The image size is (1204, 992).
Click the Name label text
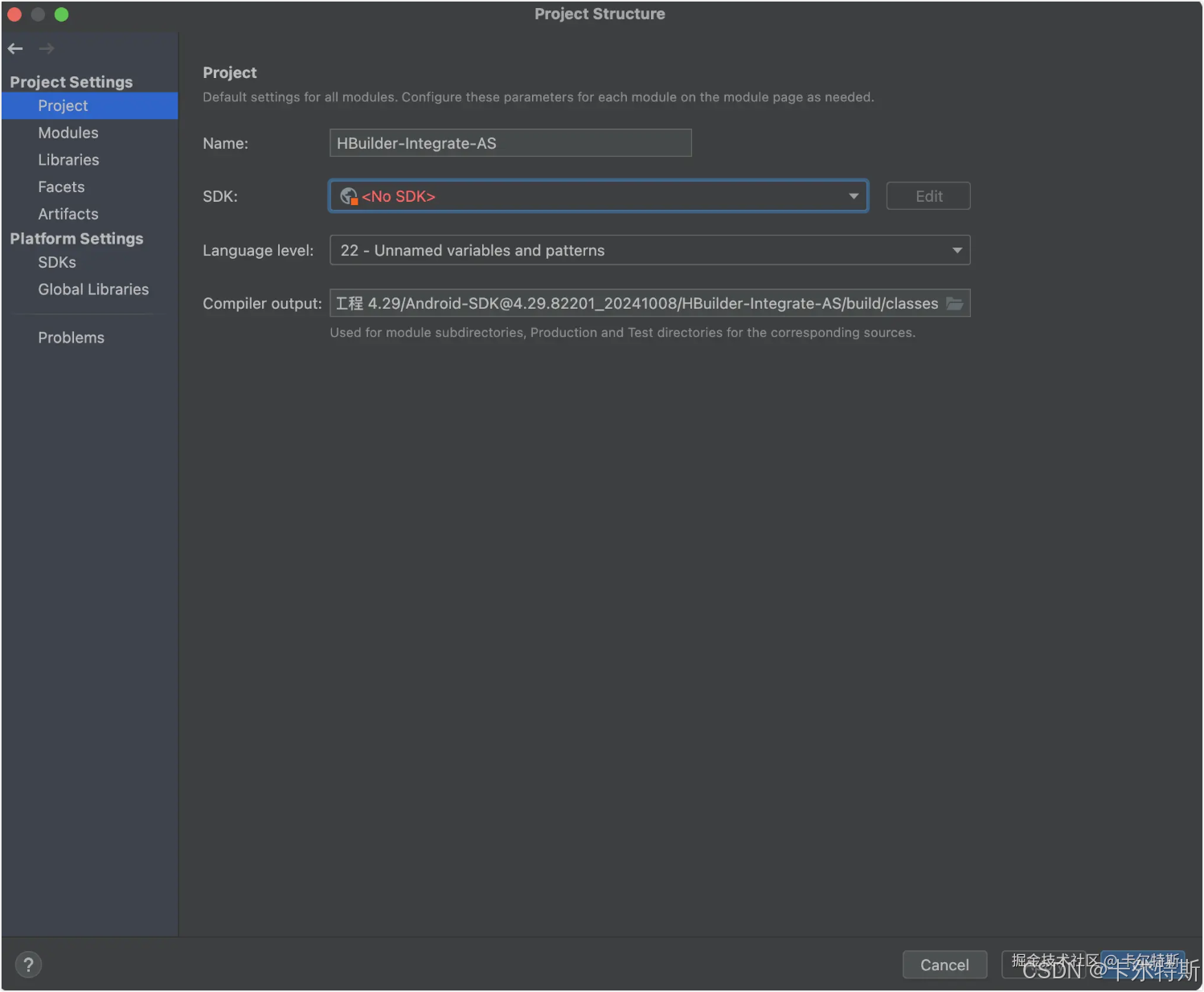(x=226, y=143)
